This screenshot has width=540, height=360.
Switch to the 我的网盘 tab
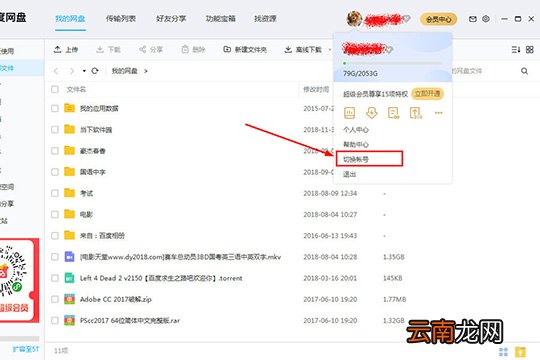(70, 19)
